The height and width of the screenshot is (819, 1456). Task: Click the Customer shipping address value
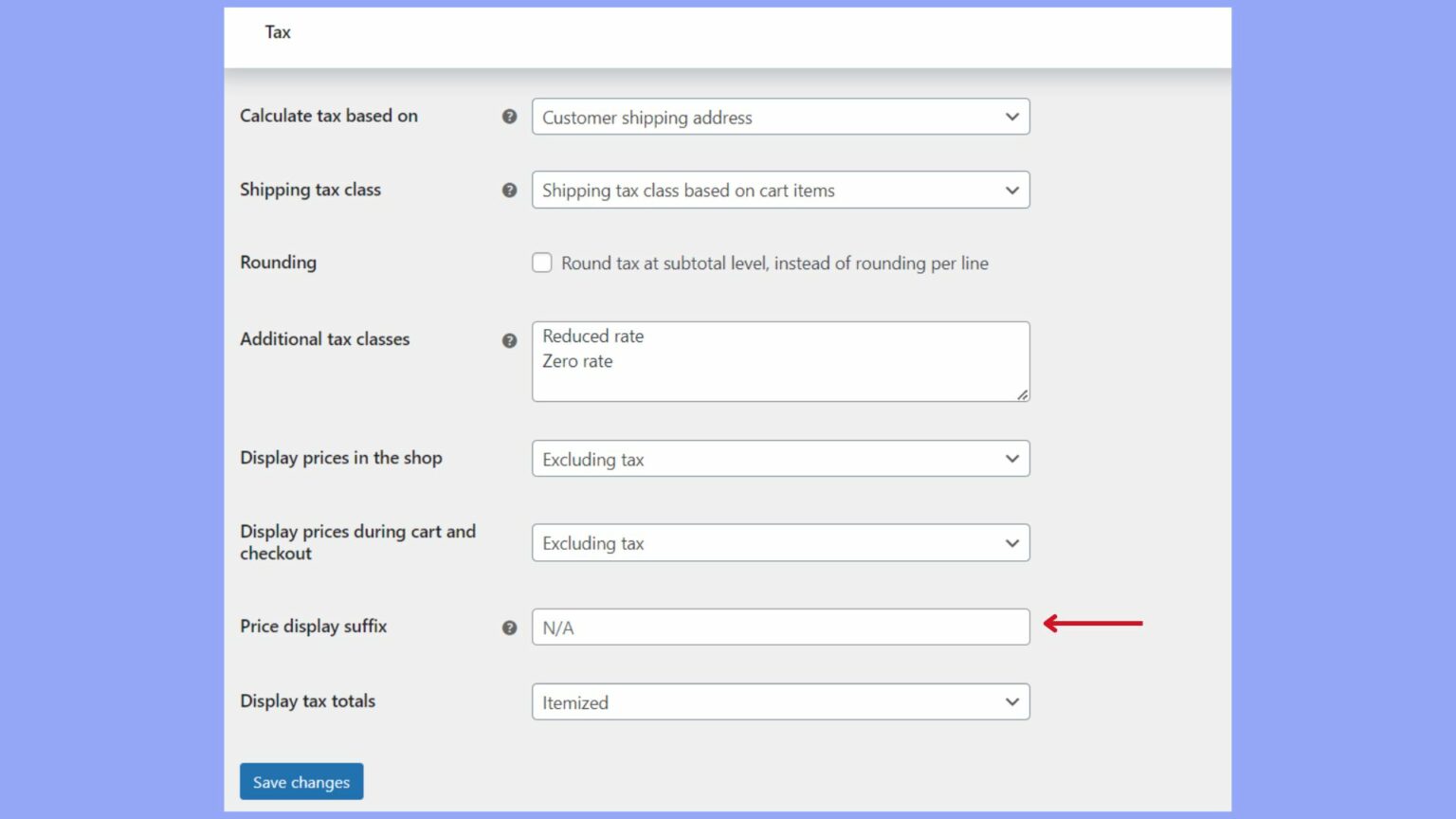click(x=646, y=118)
